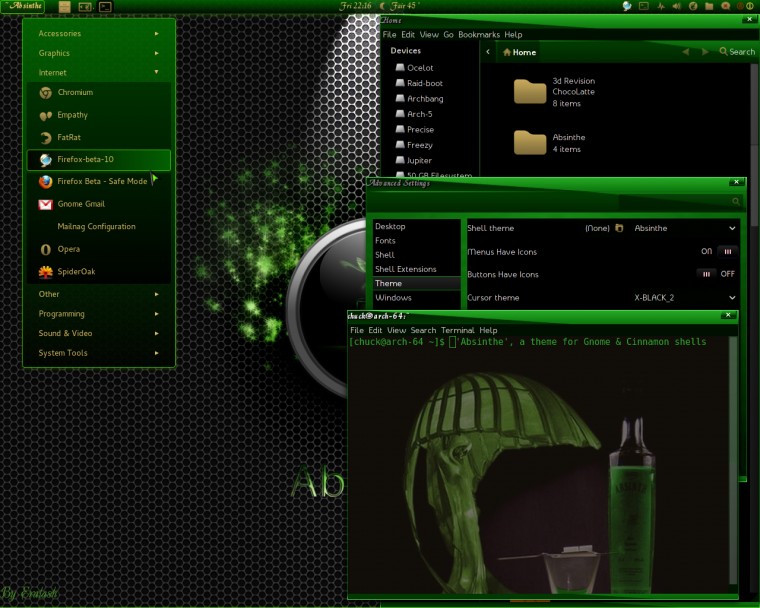The width and height of the screenshot is (760, 608).
Task: Go forward using file manager forward arrow
Action: (x=705, y=52)
